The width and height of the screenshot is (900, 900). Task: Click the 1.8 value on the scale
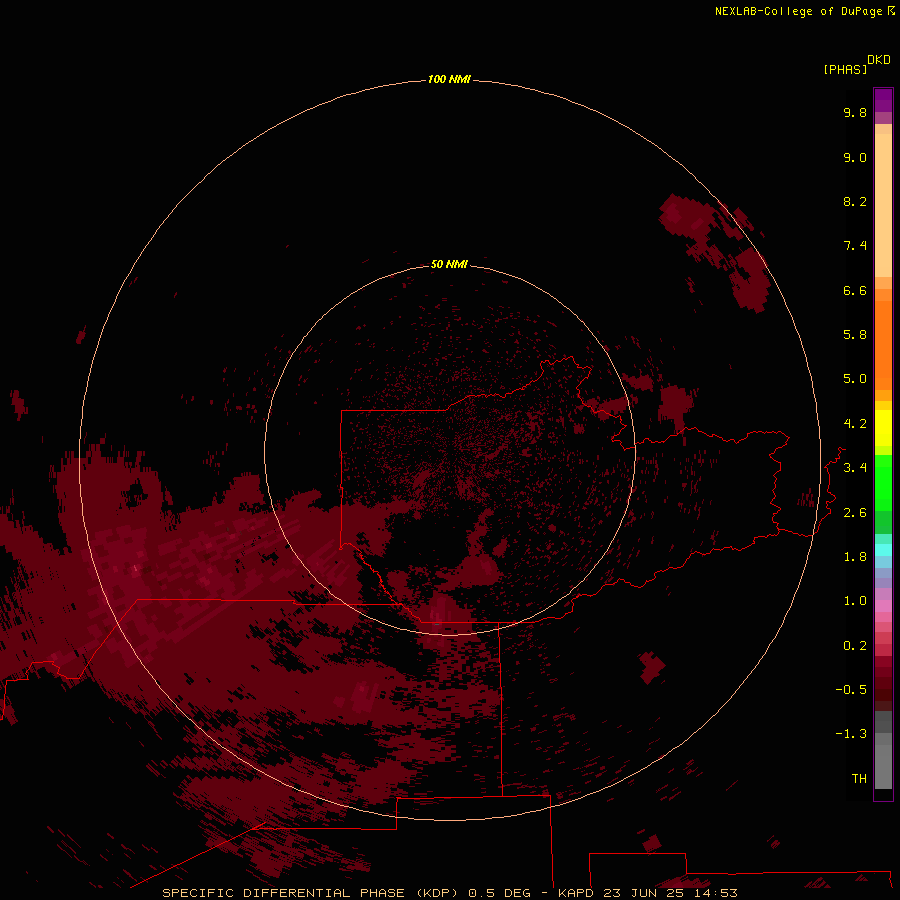(855, 557)
